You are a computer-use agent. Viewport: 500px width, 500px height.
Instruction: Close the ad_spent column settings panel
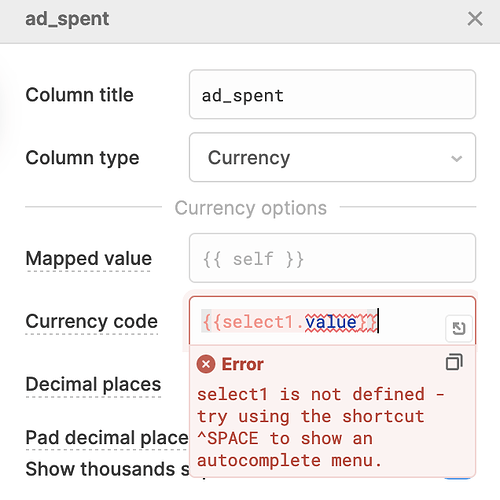475,19
